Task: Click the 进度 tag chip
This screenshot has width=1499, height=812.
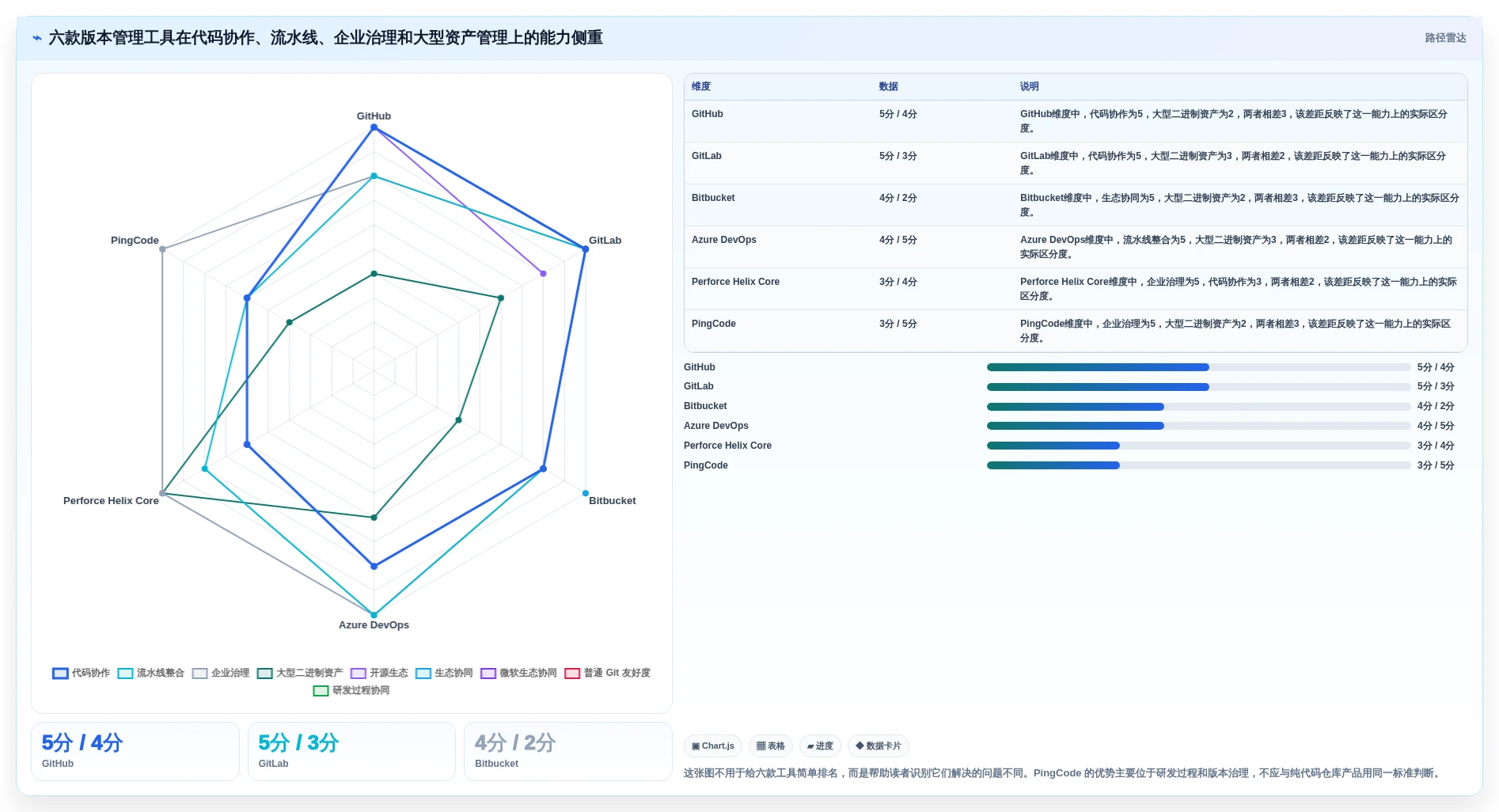Action: tap(820, 746)
